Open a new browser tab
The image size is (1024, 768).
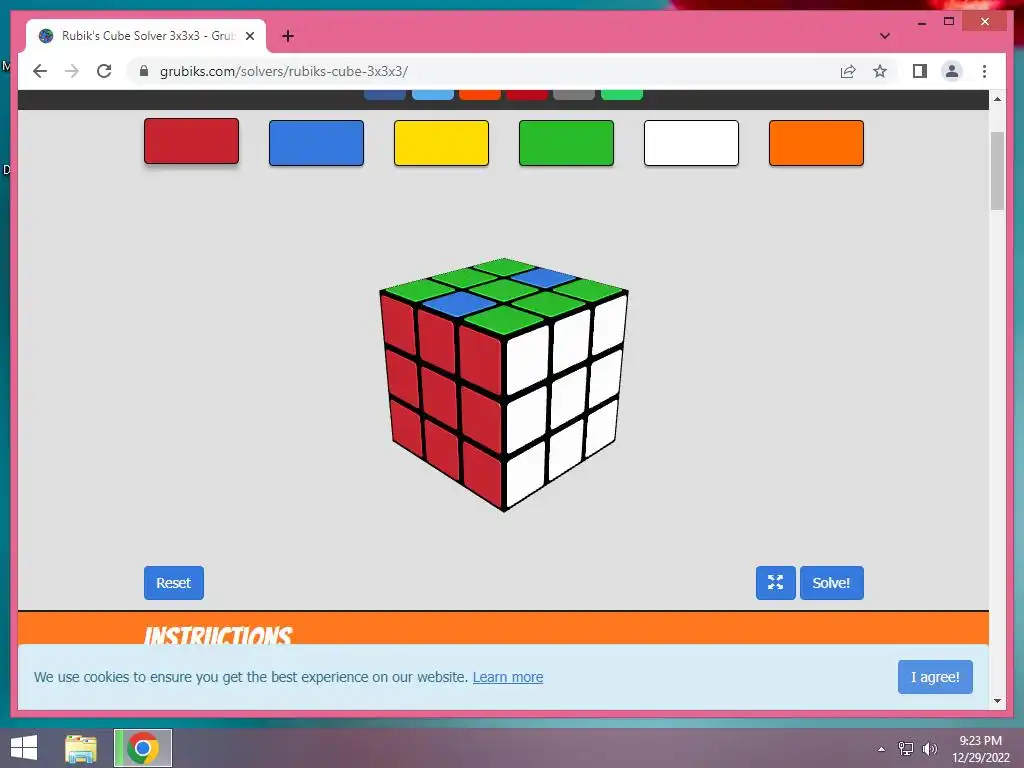pyautogui.click(x=288, y=36)
